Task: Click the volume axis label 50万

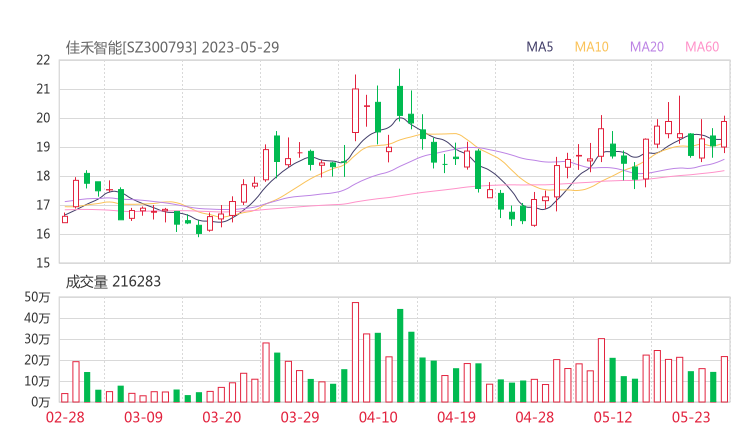Action: 37,297
